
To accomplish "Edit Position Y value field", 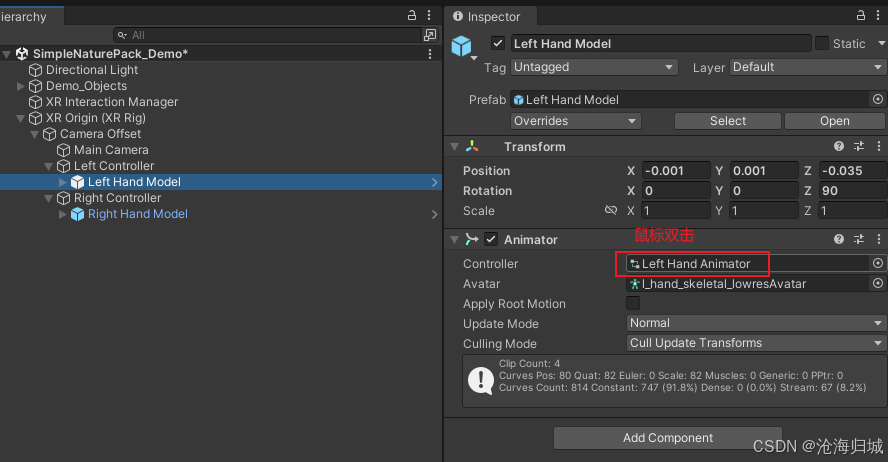I will pyautogui.click(x=764, y=170).
